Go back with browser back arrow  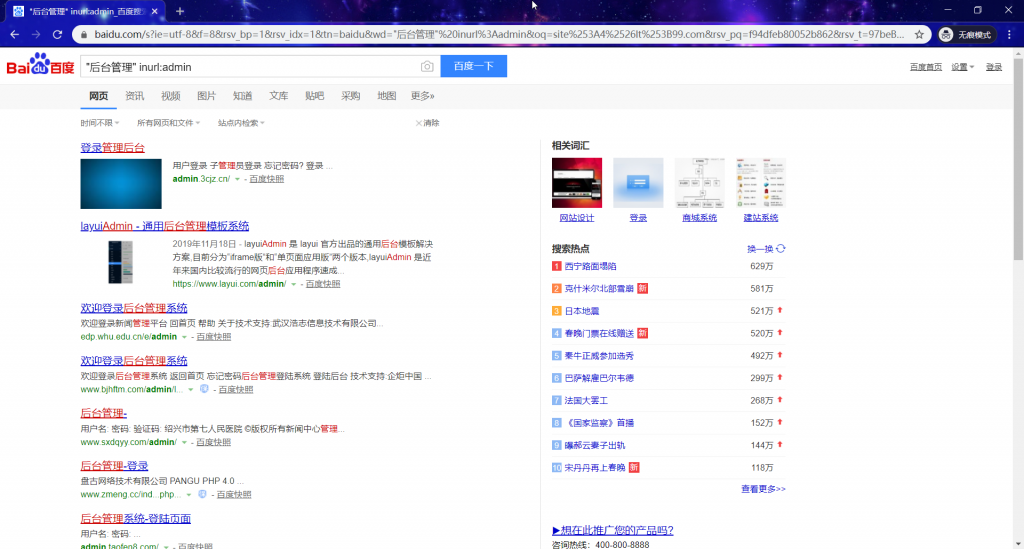point(15,35)
